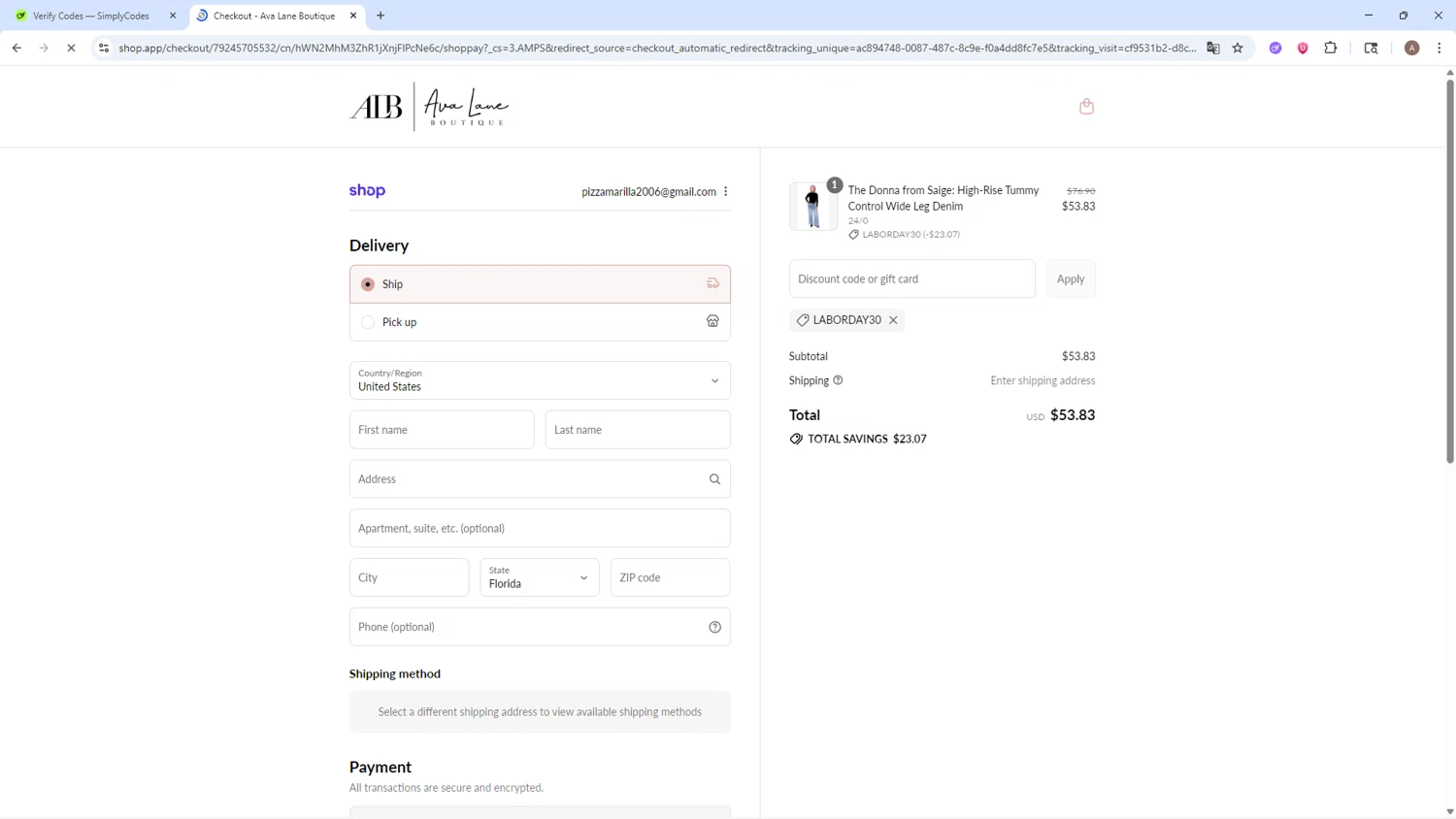Viewport: 1456px width, 819px height.
Task: Open the Chrome three-dot menu
Action: click(1439, 48)
